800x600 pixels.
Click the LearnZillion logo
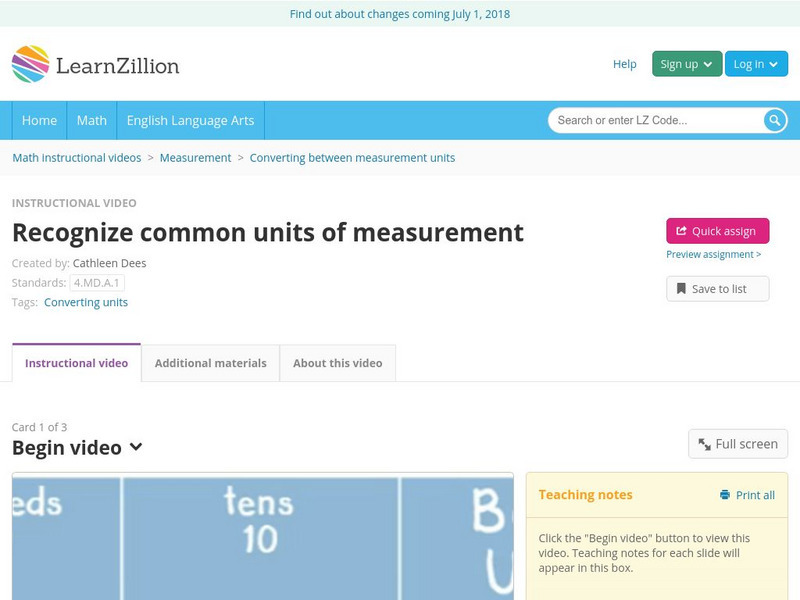pyautogui.click(x=97, y=63)
